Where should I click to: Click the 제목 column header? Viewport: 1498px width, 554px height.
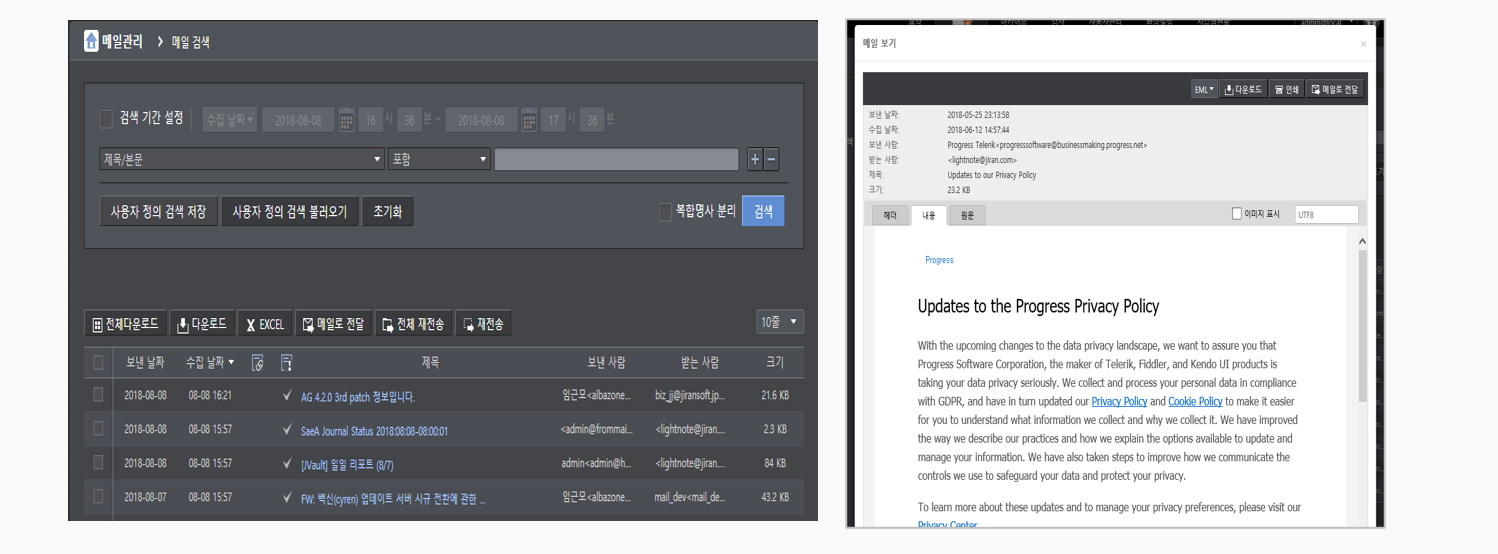click(430, 362)
